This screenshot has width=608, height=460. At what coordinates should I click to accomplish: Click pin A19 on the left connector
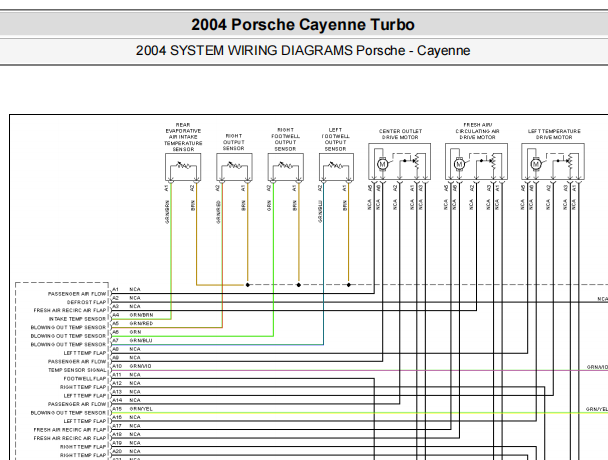pyautogui.click(x=117, y=443)
